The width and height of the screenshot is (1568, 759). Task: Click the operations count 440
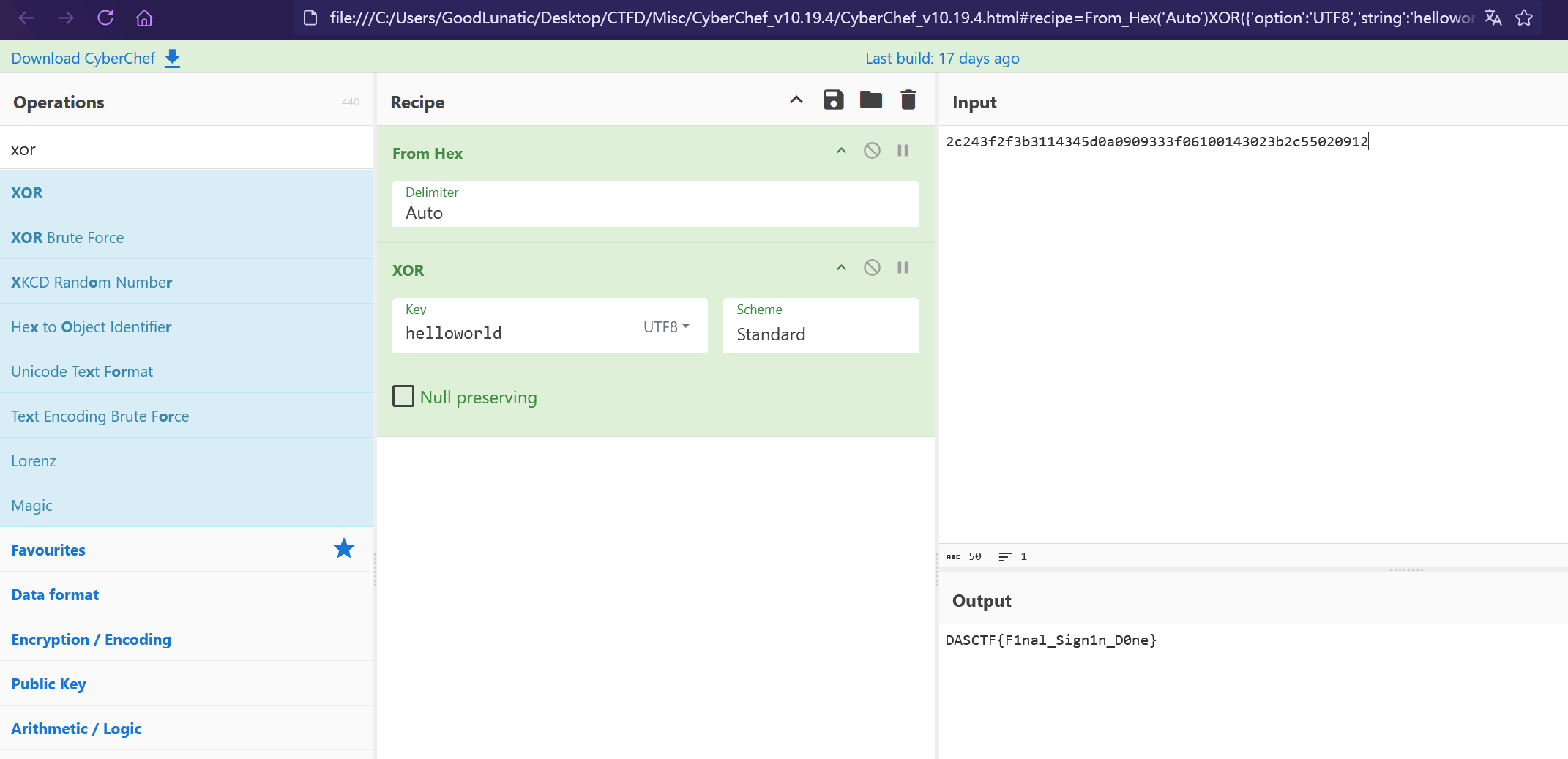pos(351,102)
